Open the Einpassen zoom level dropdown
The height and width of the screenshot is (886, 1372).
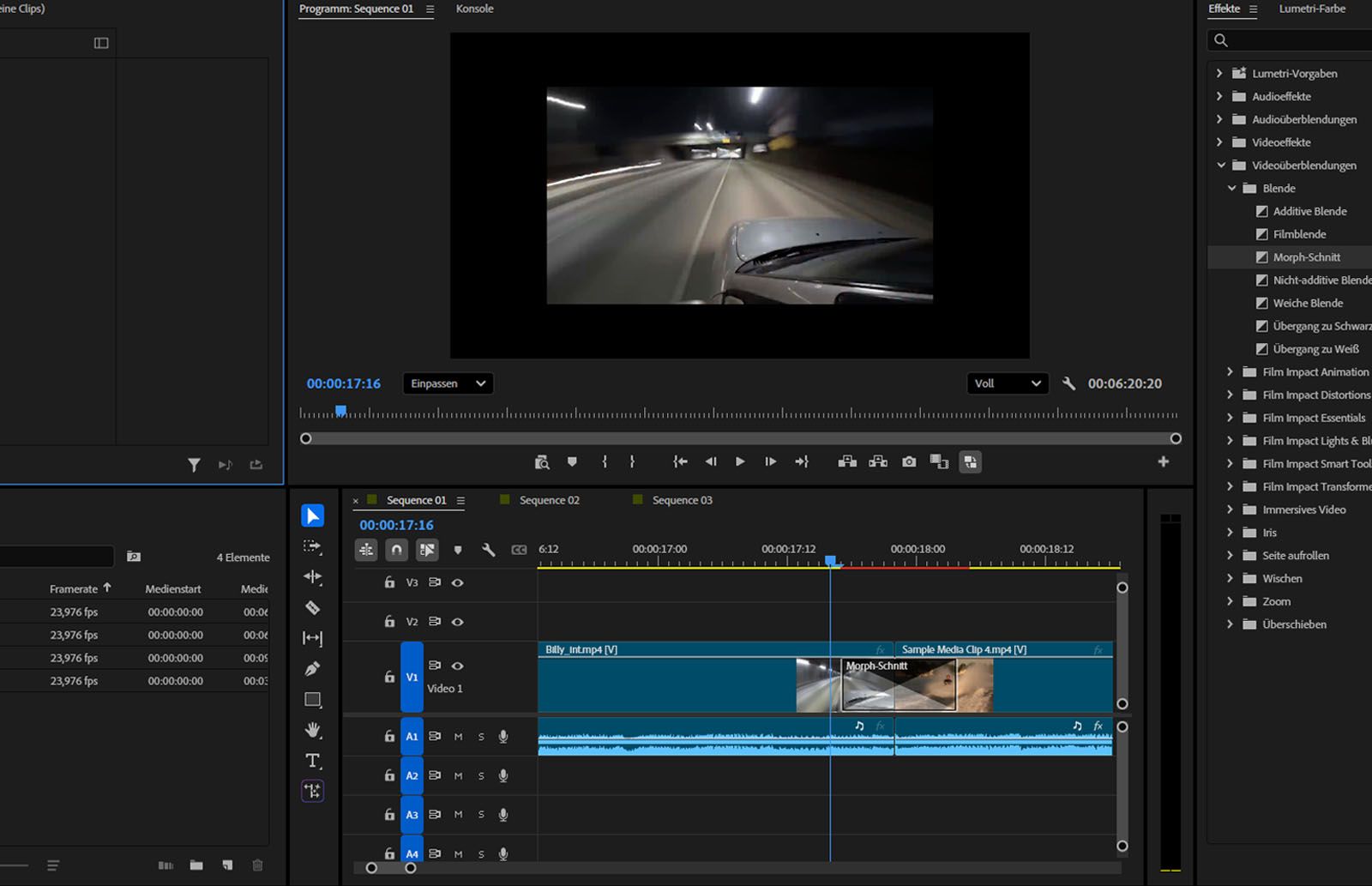coord(448,383)
